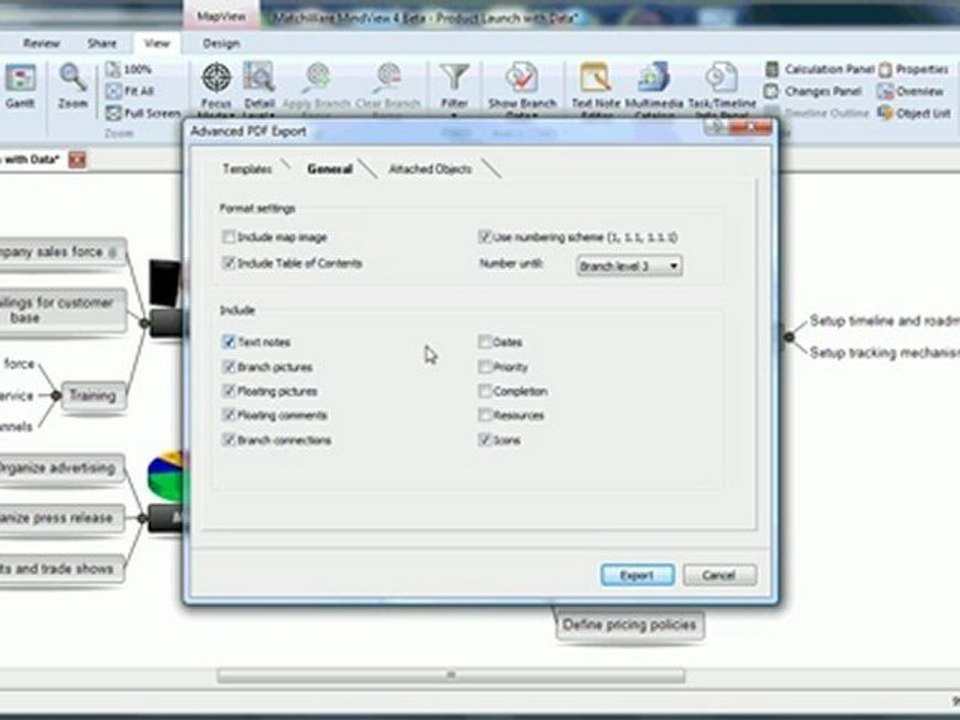960x720 pixels.
Task: Open the Design ribbon tab
Action: (x=221, y=44)
